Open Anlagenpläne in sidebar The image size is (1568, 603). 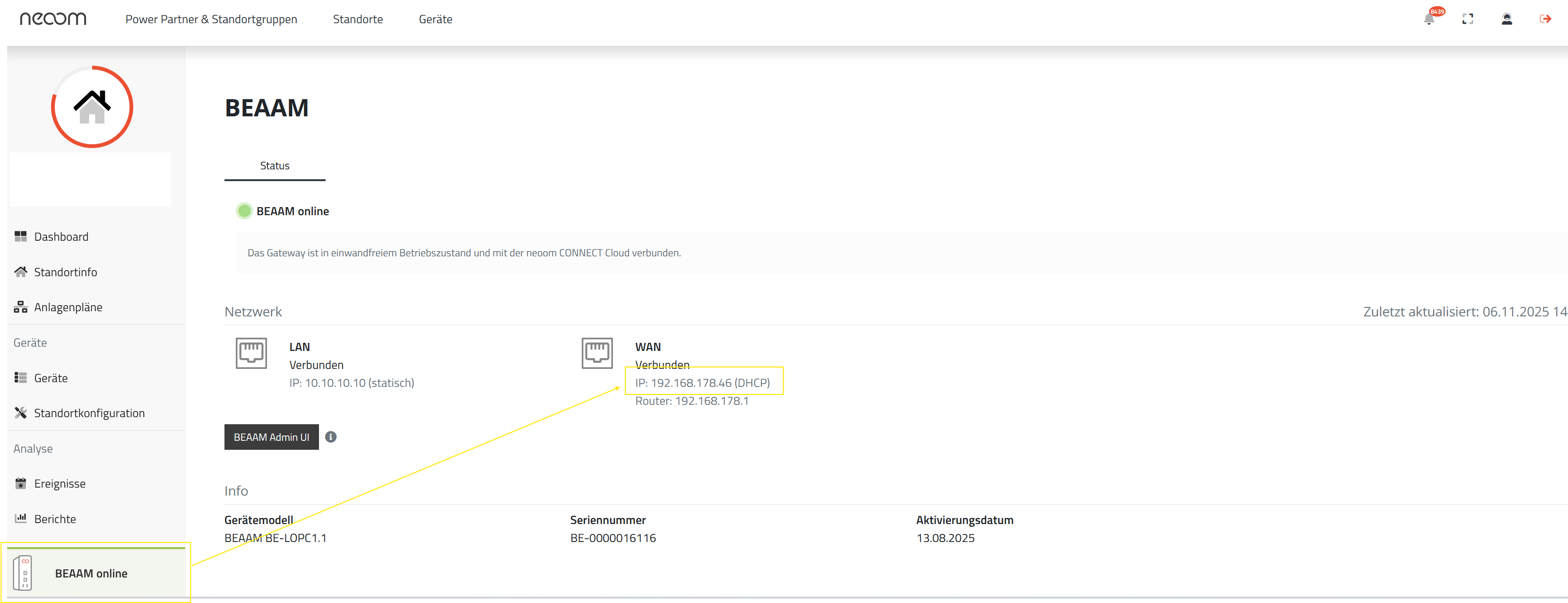[68, 307]
